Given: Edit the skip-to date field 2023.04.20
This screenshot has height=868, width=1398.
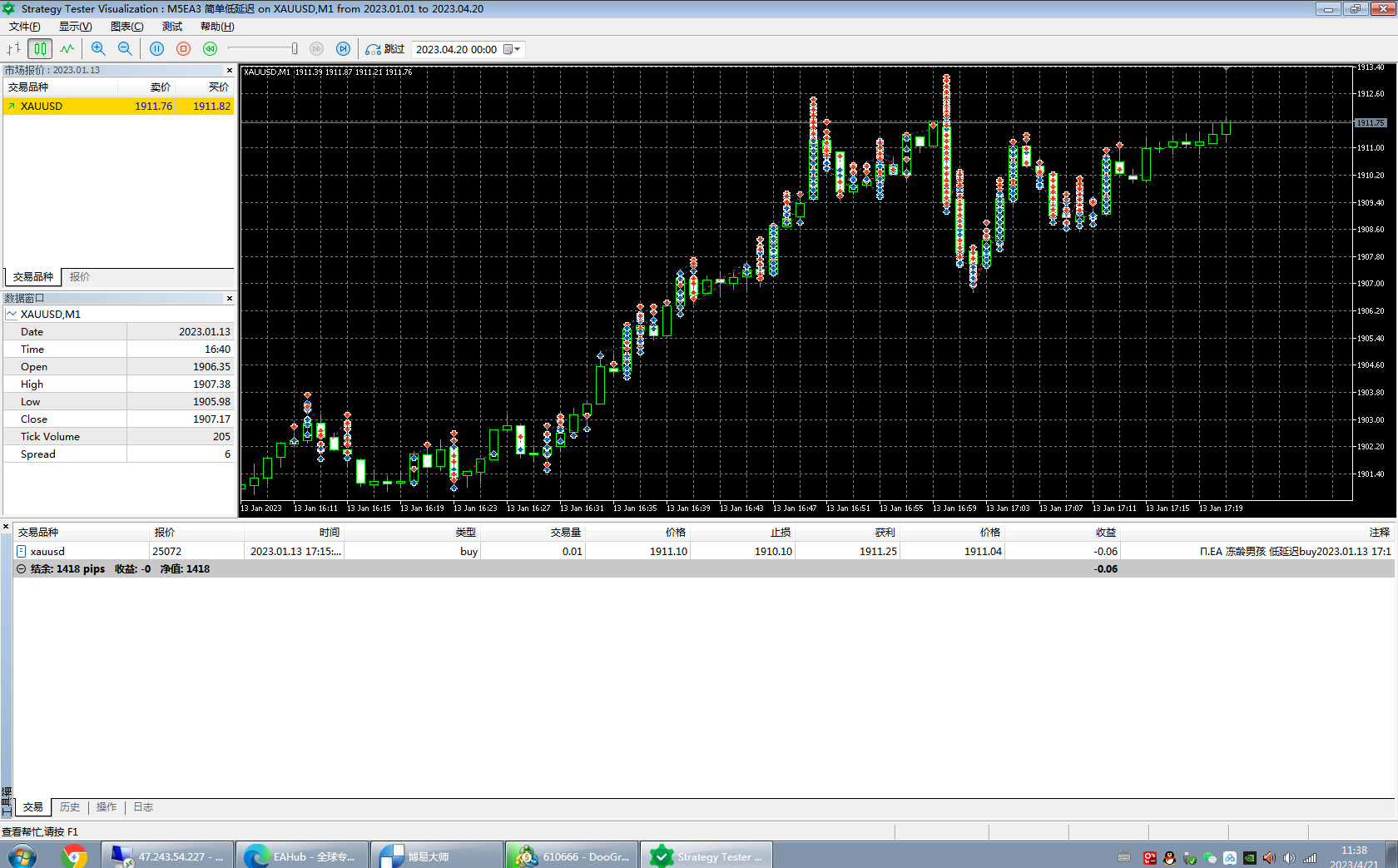Looking at the screenshot, I should [456, 49].
